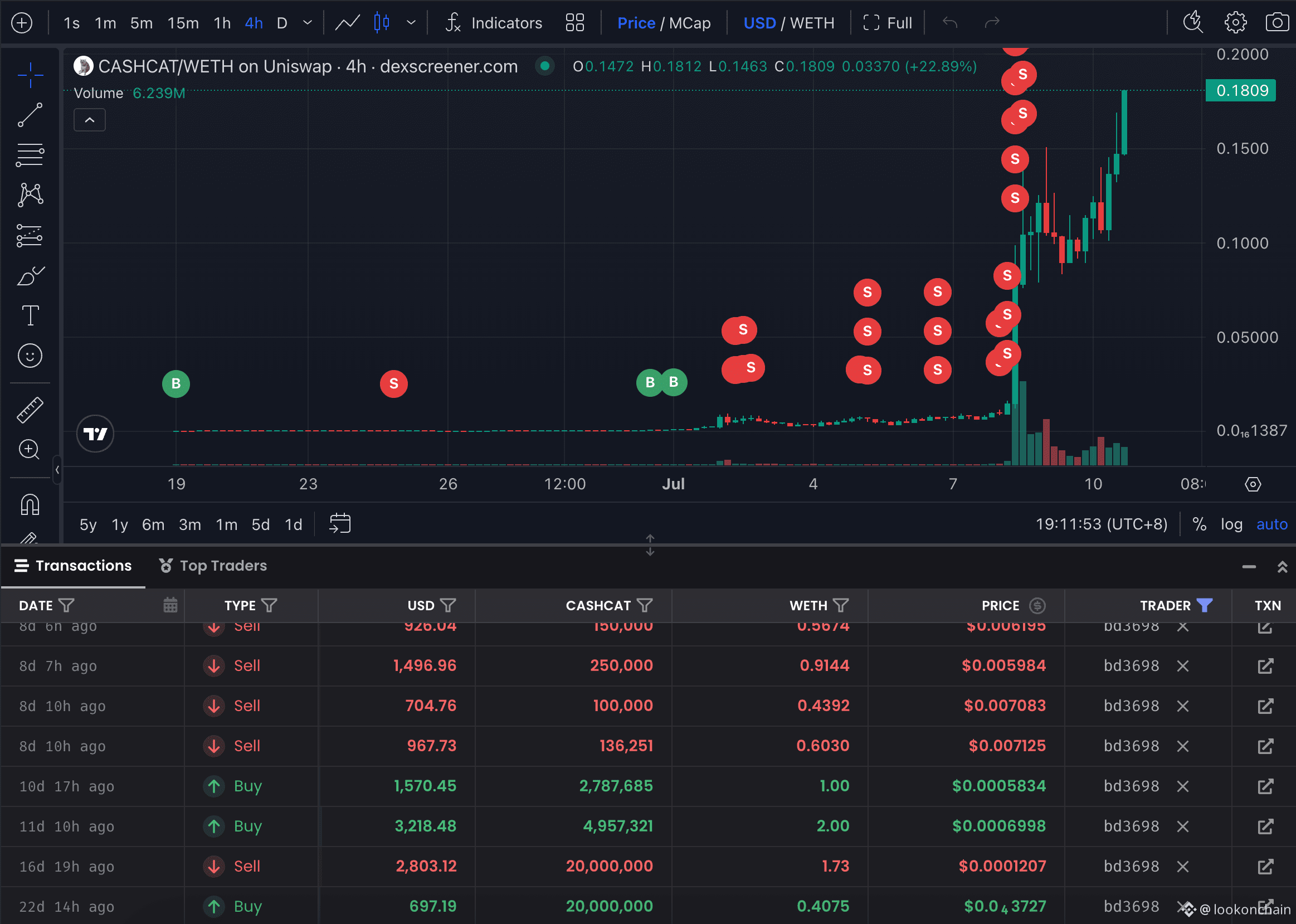This screenshot has width=1296, height=924.
Task: Set chart range to 3m
Action: [189, 524]
